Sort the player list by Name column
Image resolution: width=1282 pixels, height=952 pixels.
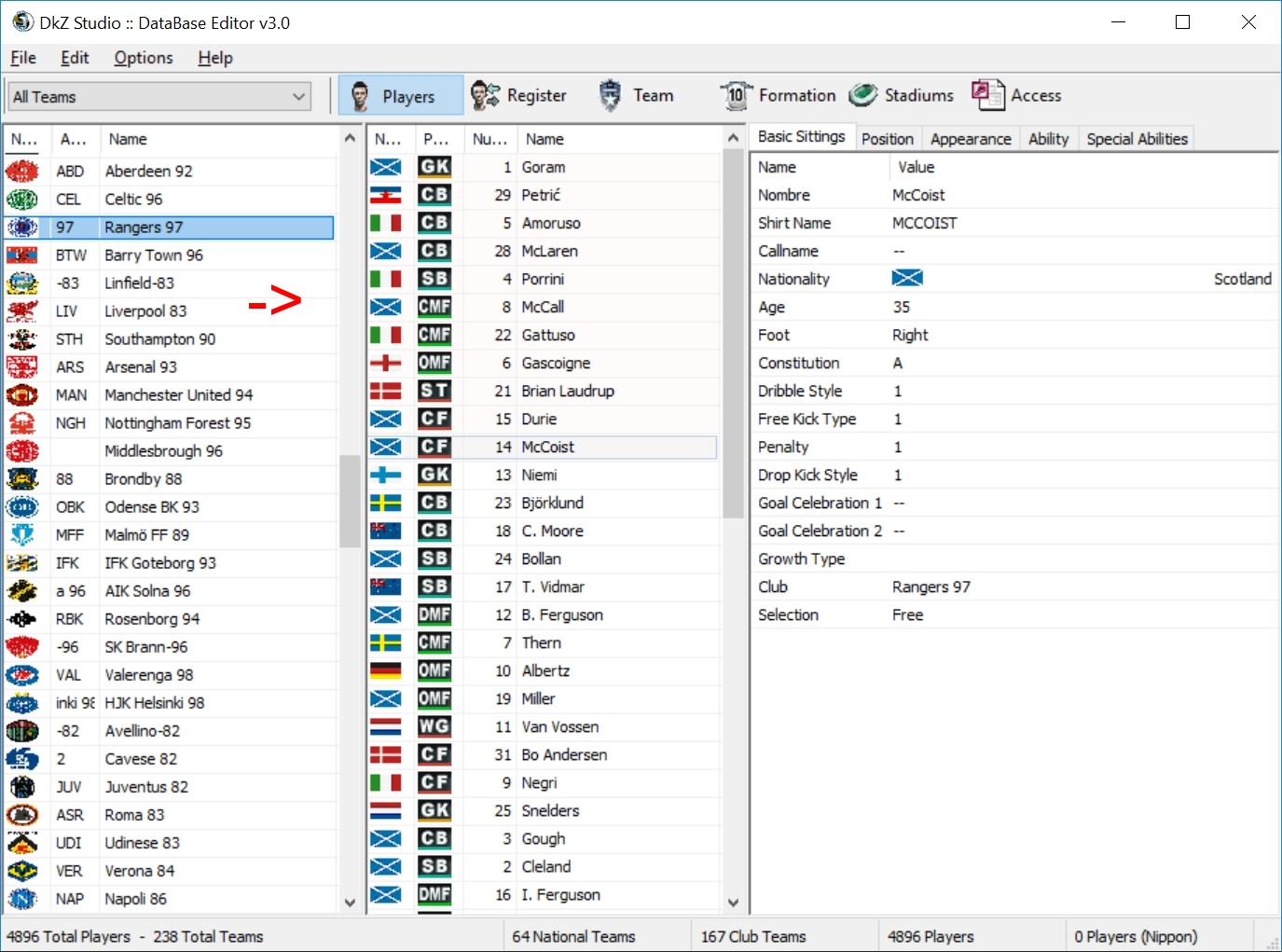[x=619, y=139]
